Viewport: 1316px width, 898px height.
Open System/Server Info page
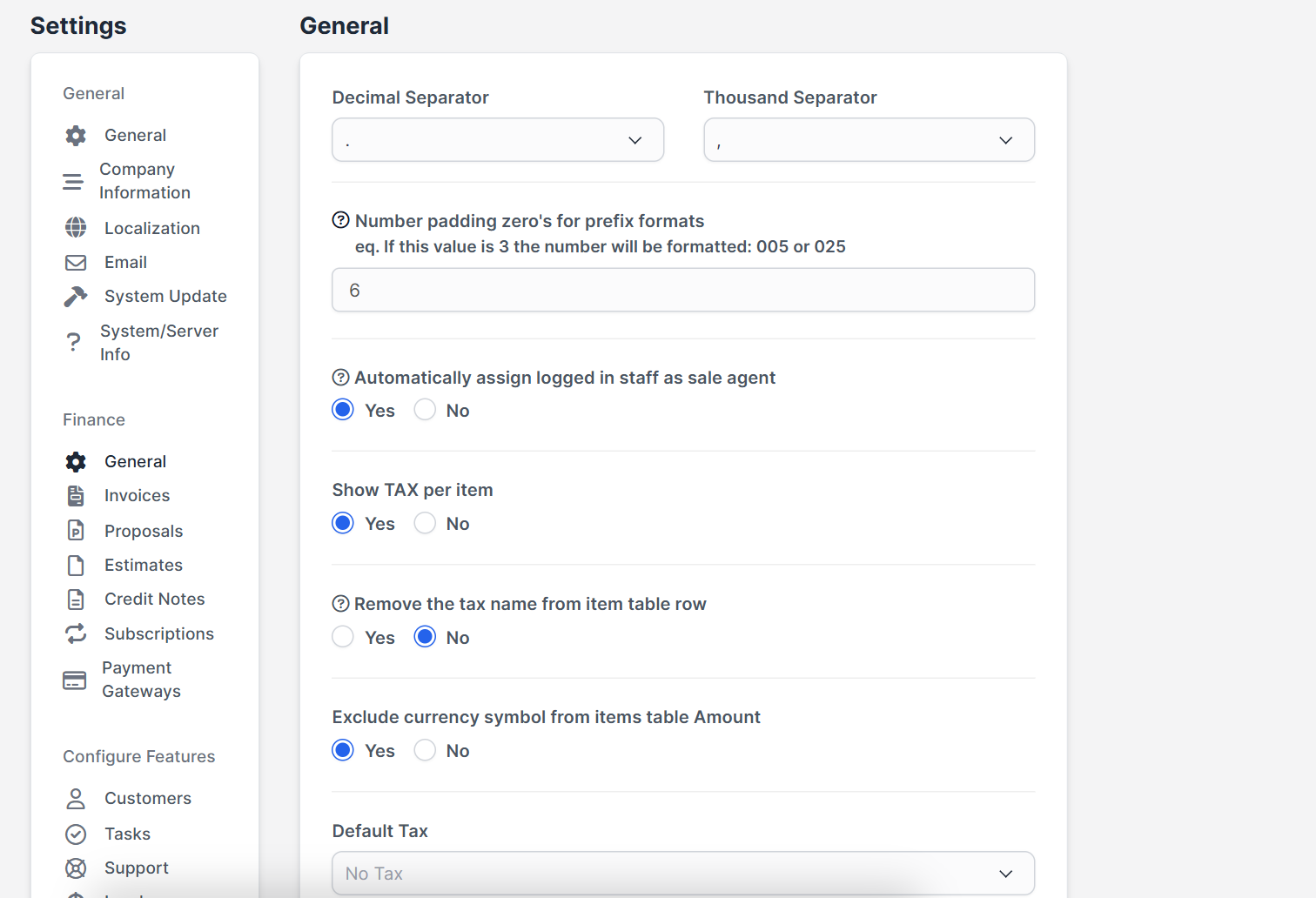[159, 343]
